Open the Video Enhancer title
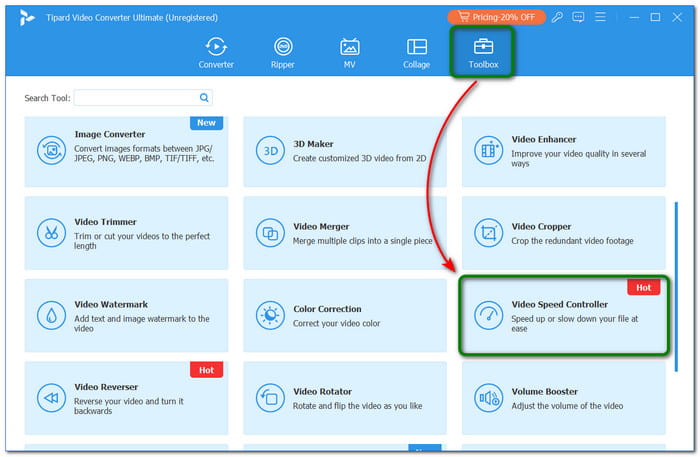This screenshot has width=700, height=457. click(544, 139)
